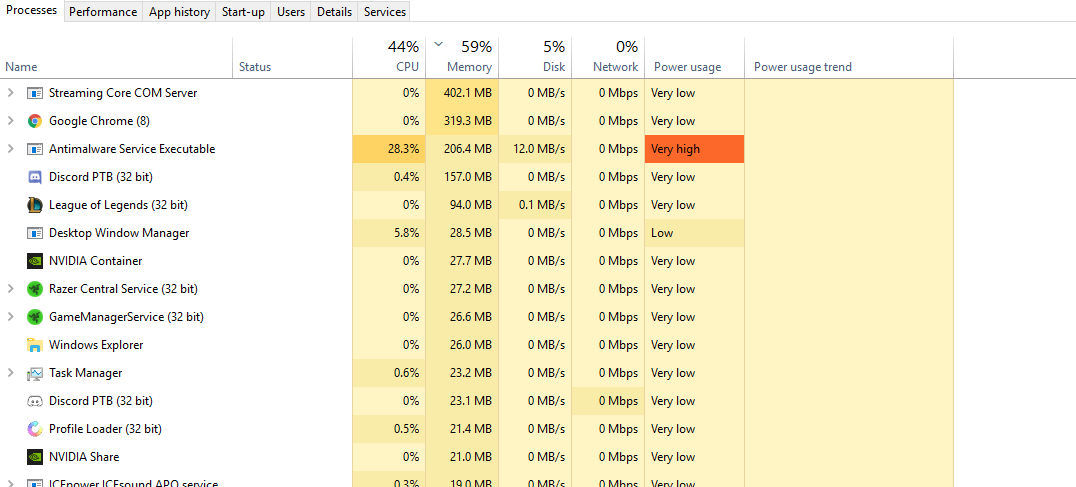
Task: Select the Streaming Core COM Server row
Action: point(477,93)
